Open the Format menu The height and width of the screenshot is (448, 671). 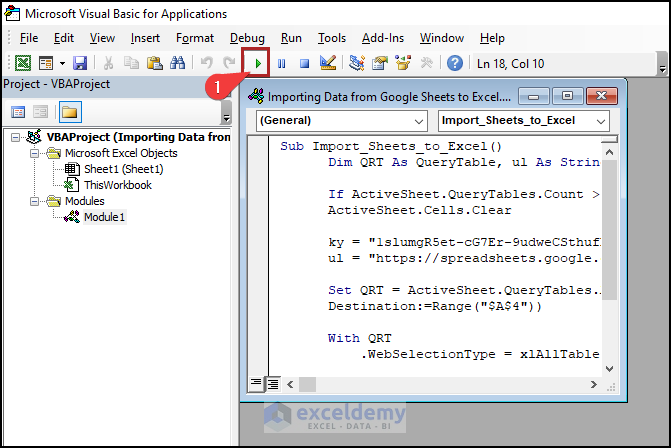(195, 38)
